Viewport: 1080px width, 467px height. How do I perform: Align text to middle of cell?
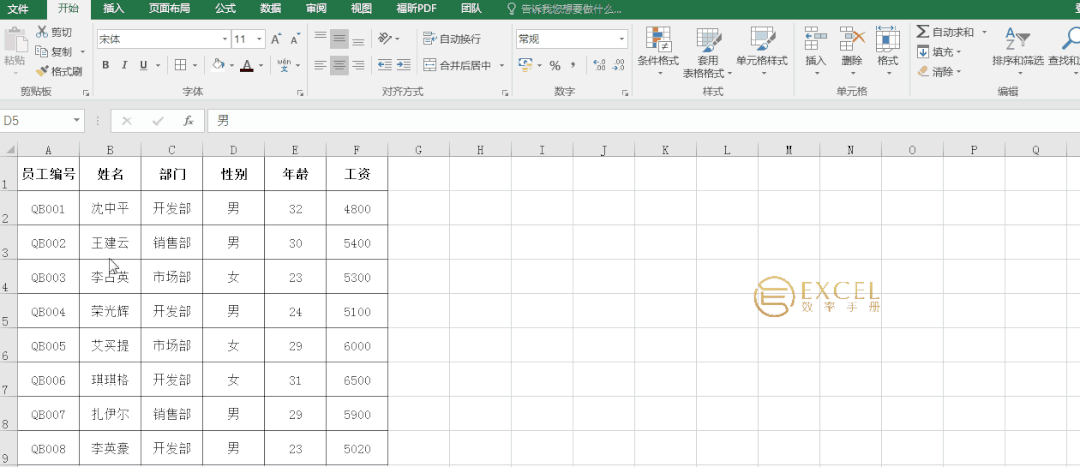point(339,39)
